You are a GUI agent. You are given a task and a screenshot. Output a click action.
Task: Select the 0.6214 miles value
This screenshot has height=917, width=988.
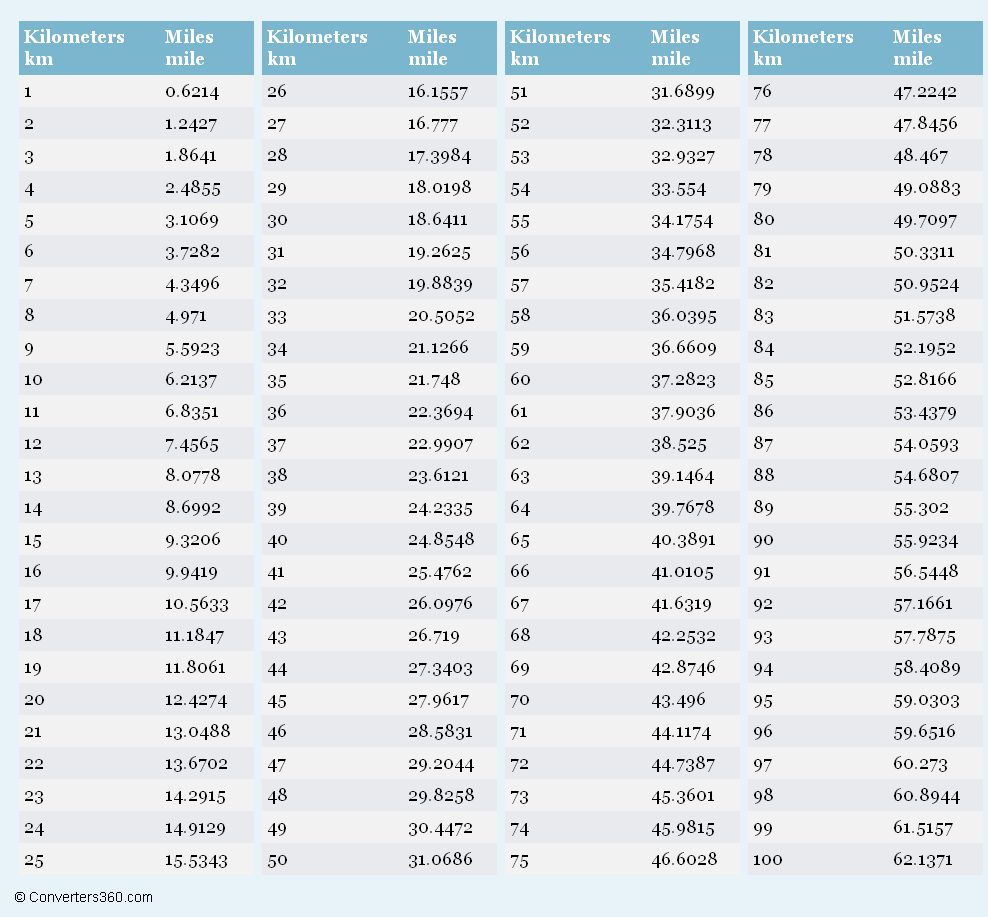coord(192,92)
